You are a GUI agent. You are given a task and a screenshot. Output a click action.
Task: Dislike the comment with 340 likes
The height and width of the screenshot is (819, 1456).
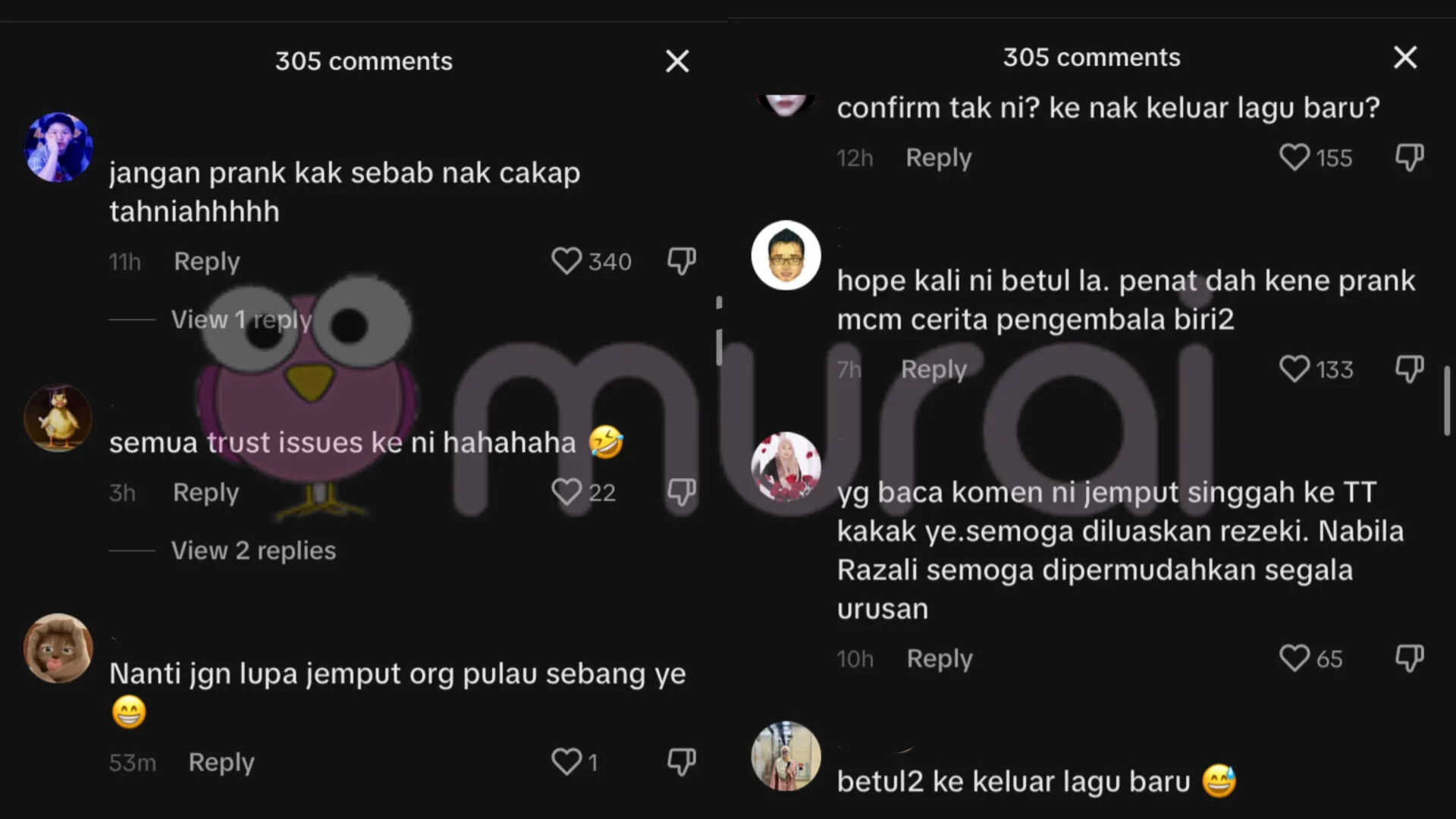(681, 262)
